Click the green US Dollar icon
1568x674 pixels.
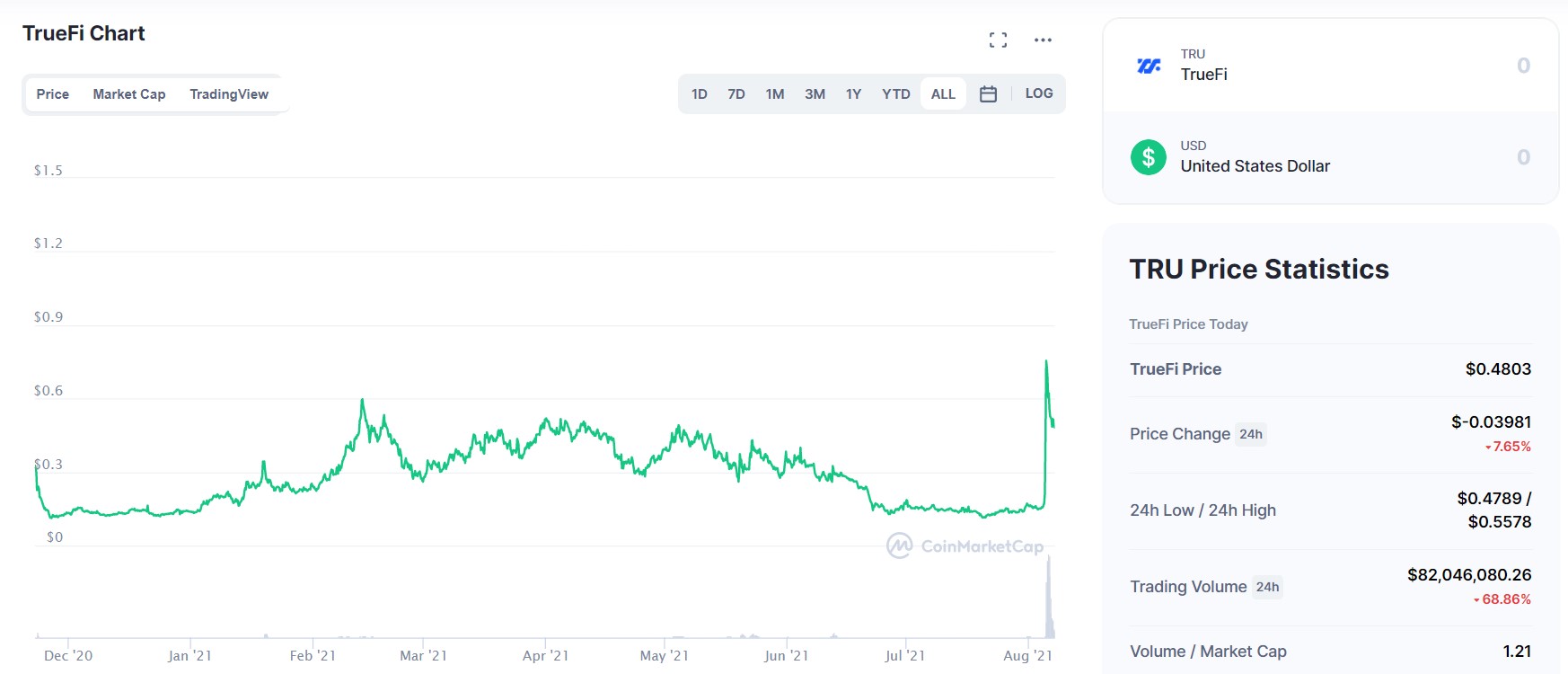tap(1149, 157)
